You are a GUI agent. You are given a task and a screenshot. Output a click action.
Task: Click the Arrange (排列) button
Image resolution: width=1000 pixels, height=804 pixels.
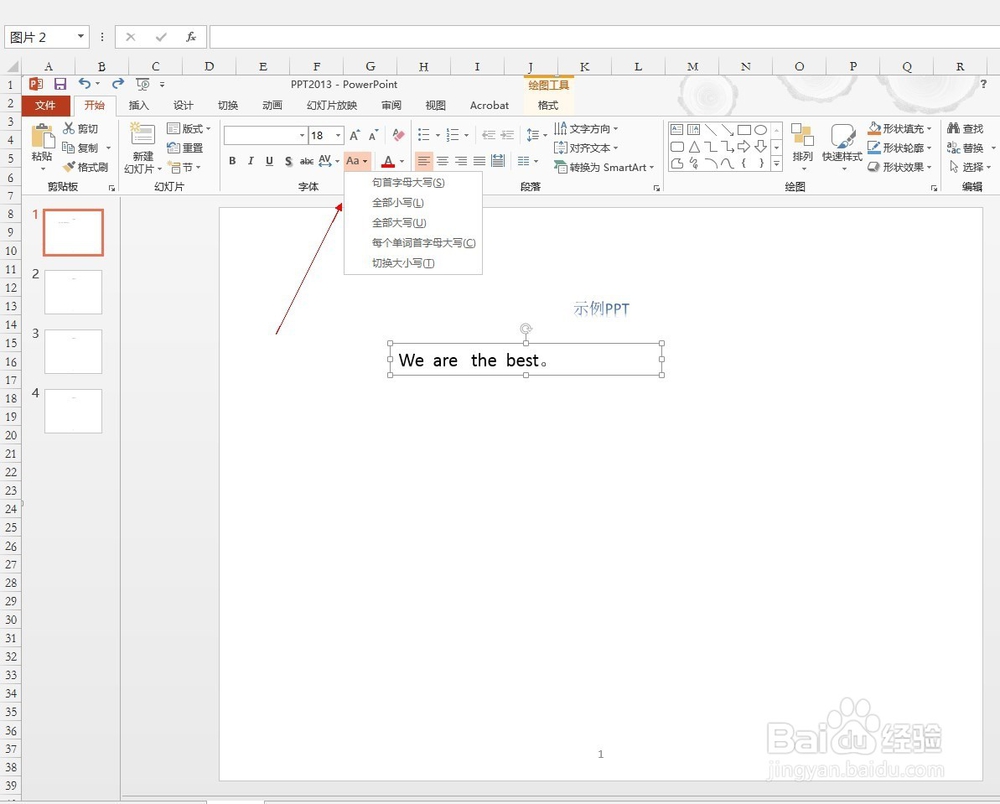(x=802, y=147)
